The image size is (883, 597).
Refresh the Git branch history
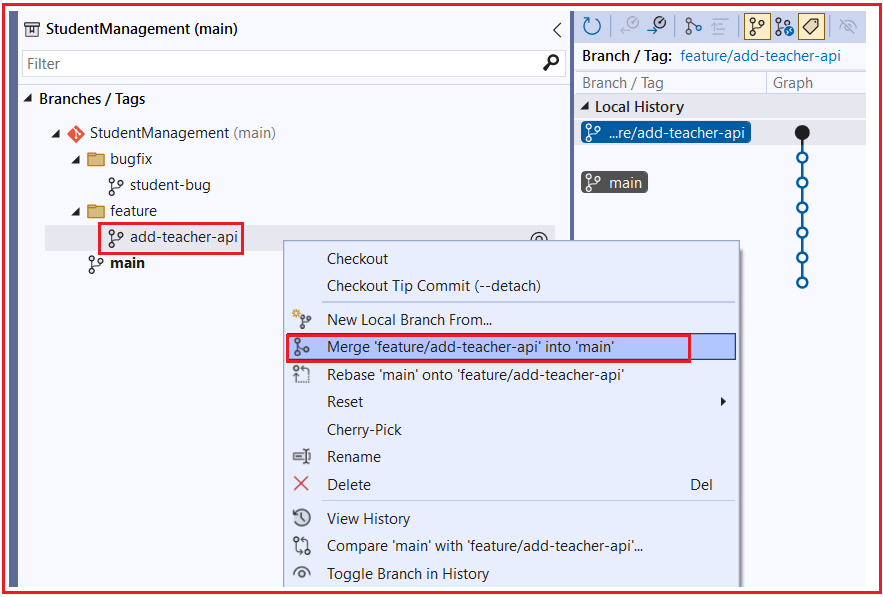590,26
